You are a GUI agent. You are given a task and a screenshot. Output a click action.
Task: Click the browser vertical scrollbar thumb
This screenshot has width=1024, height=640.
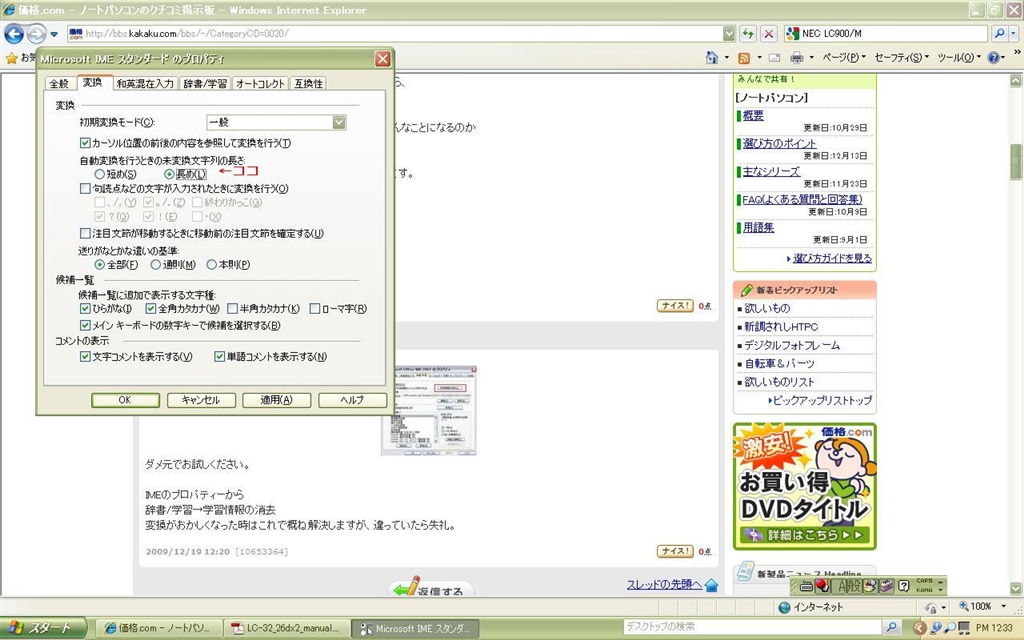tap(1016, 161)
